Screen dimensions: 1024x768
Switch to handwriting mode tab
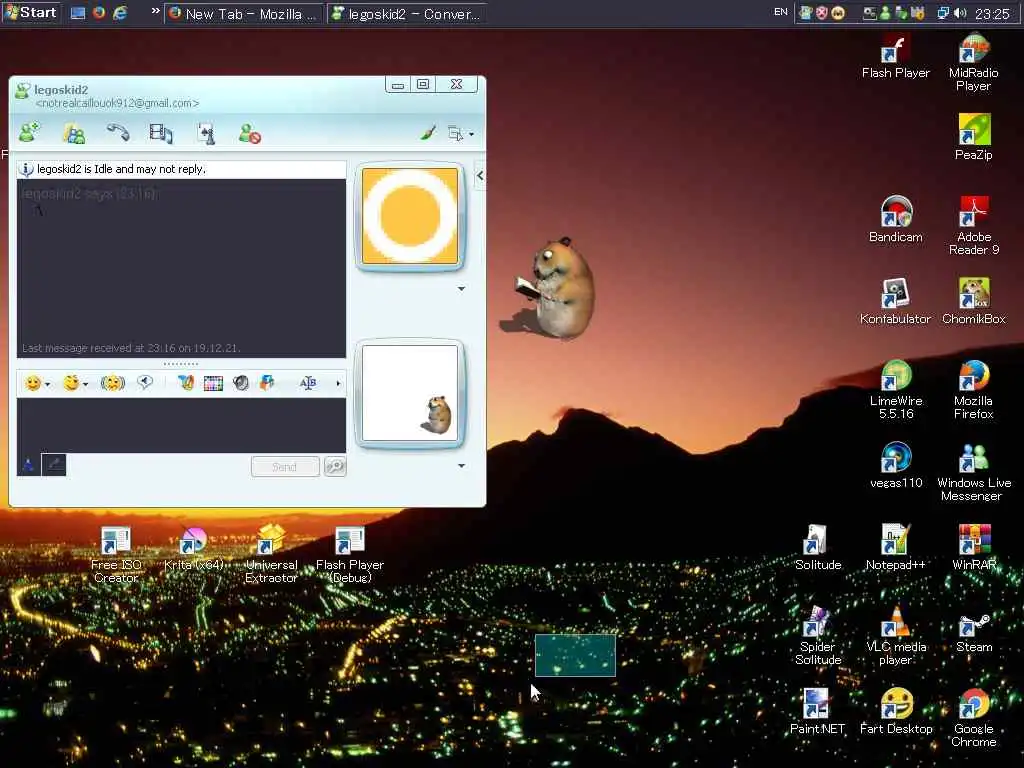tap(54, 465)
